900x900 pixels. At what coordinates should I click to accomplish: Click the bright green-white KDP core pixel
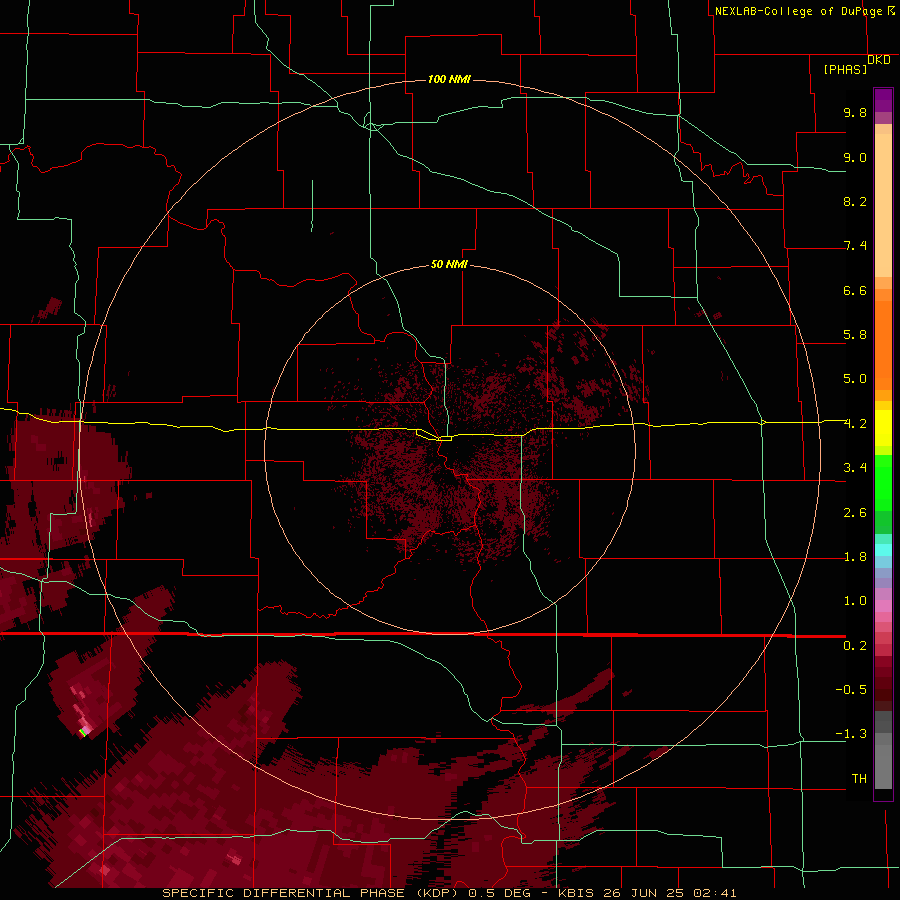83,732
